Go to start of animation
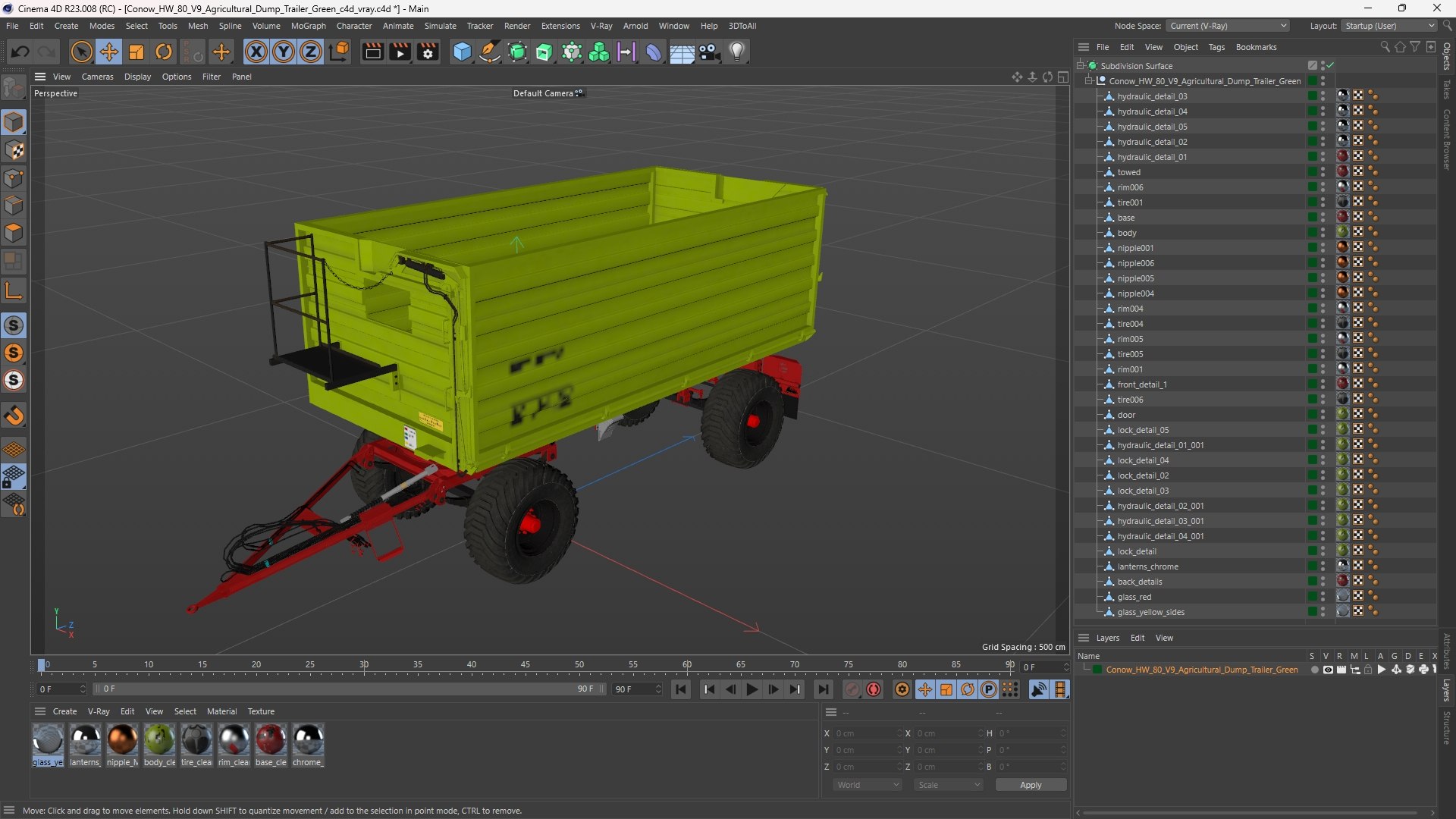Viewport: 1456px width, 819px height. (x=680, y=689)
